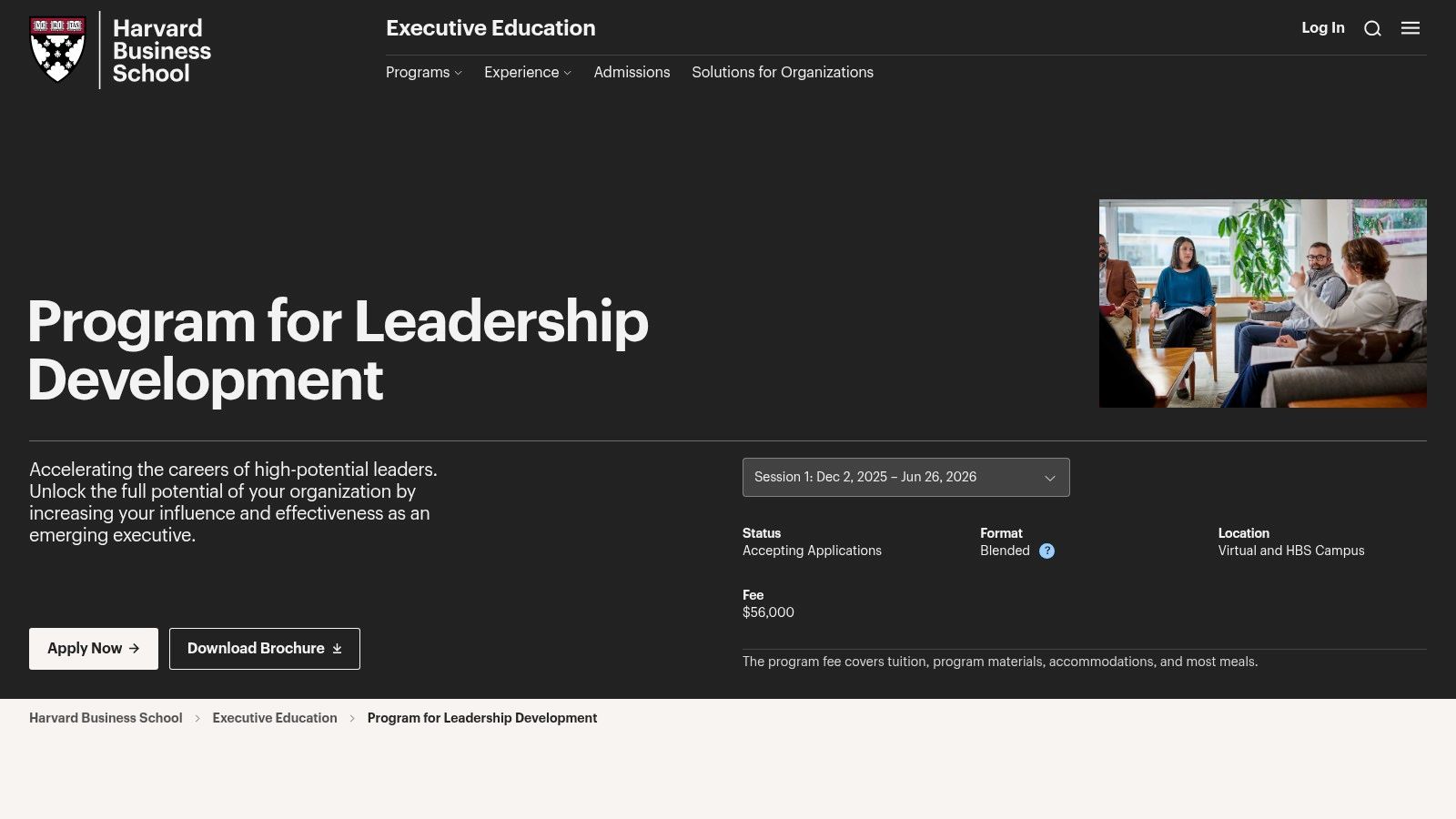This screenshot has width=1456, height=819.
Task: Click the breadcrumb separator arrow after Executive Education
Action: tap(350, 718)
